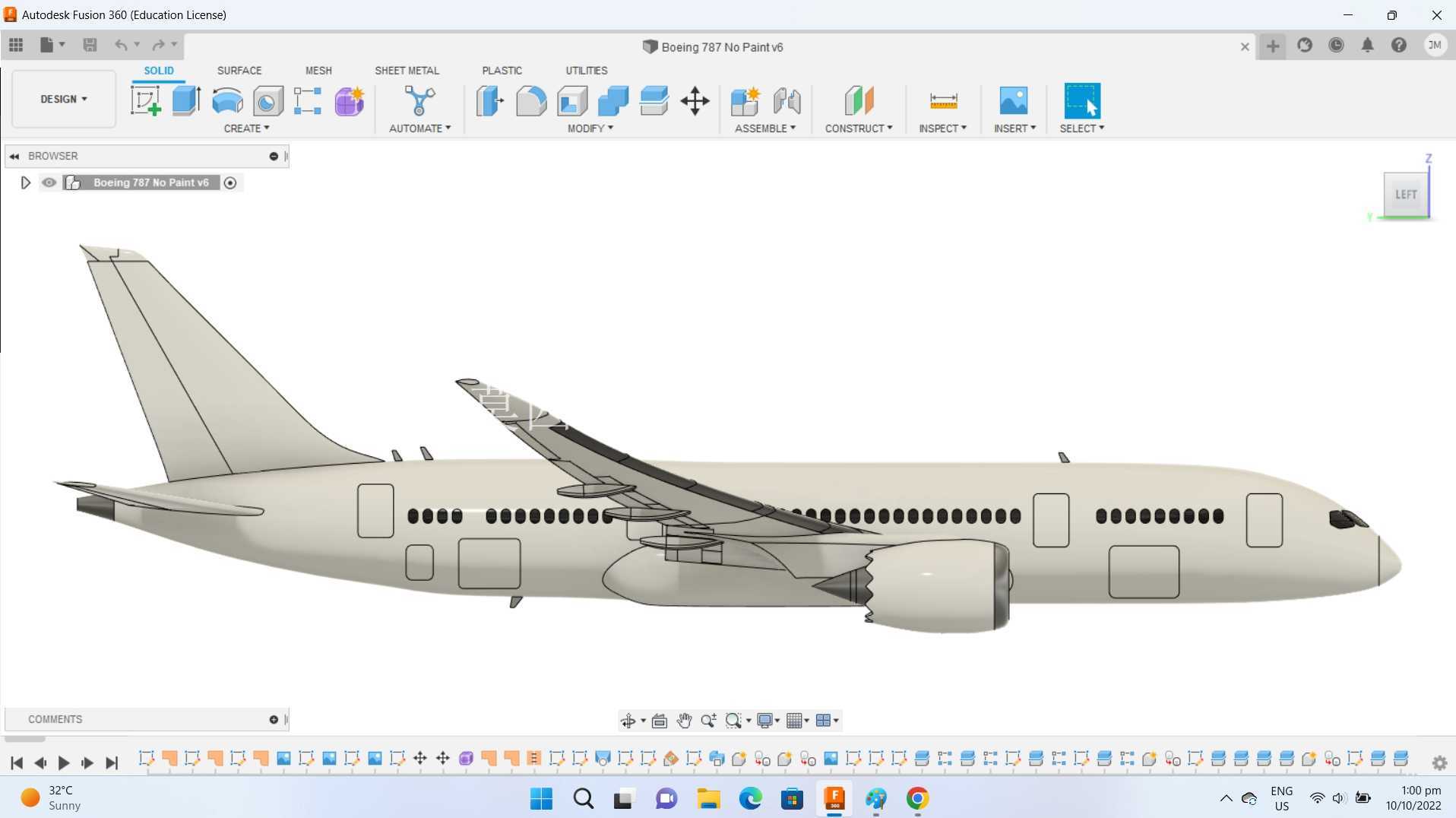Choose the Shell tool

(572, 100)
